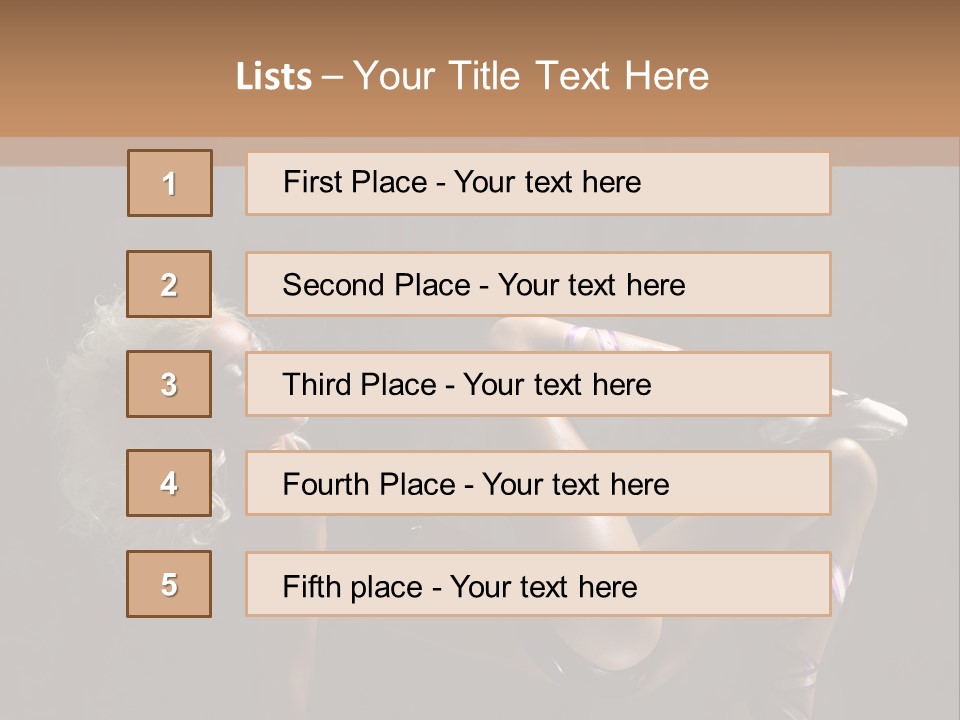Click the number 3 box
This screenshot has width=960, height=720.
click(x=170, y=384)
